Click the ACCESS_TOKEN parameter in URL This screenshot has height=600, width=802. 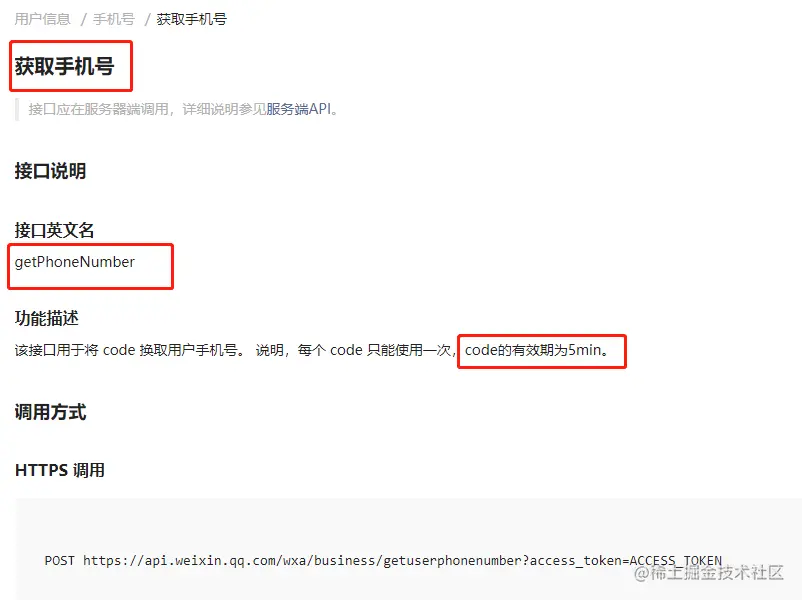676,561
